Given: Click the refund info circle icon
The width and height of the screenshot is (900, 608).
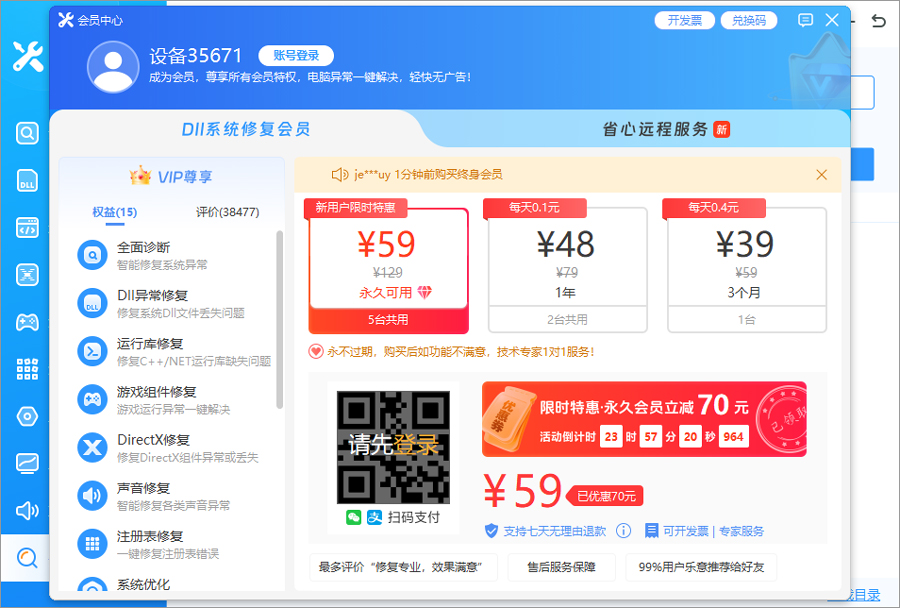Looking at the screenshot, I should pyautogui.click(x=623, y=530).
